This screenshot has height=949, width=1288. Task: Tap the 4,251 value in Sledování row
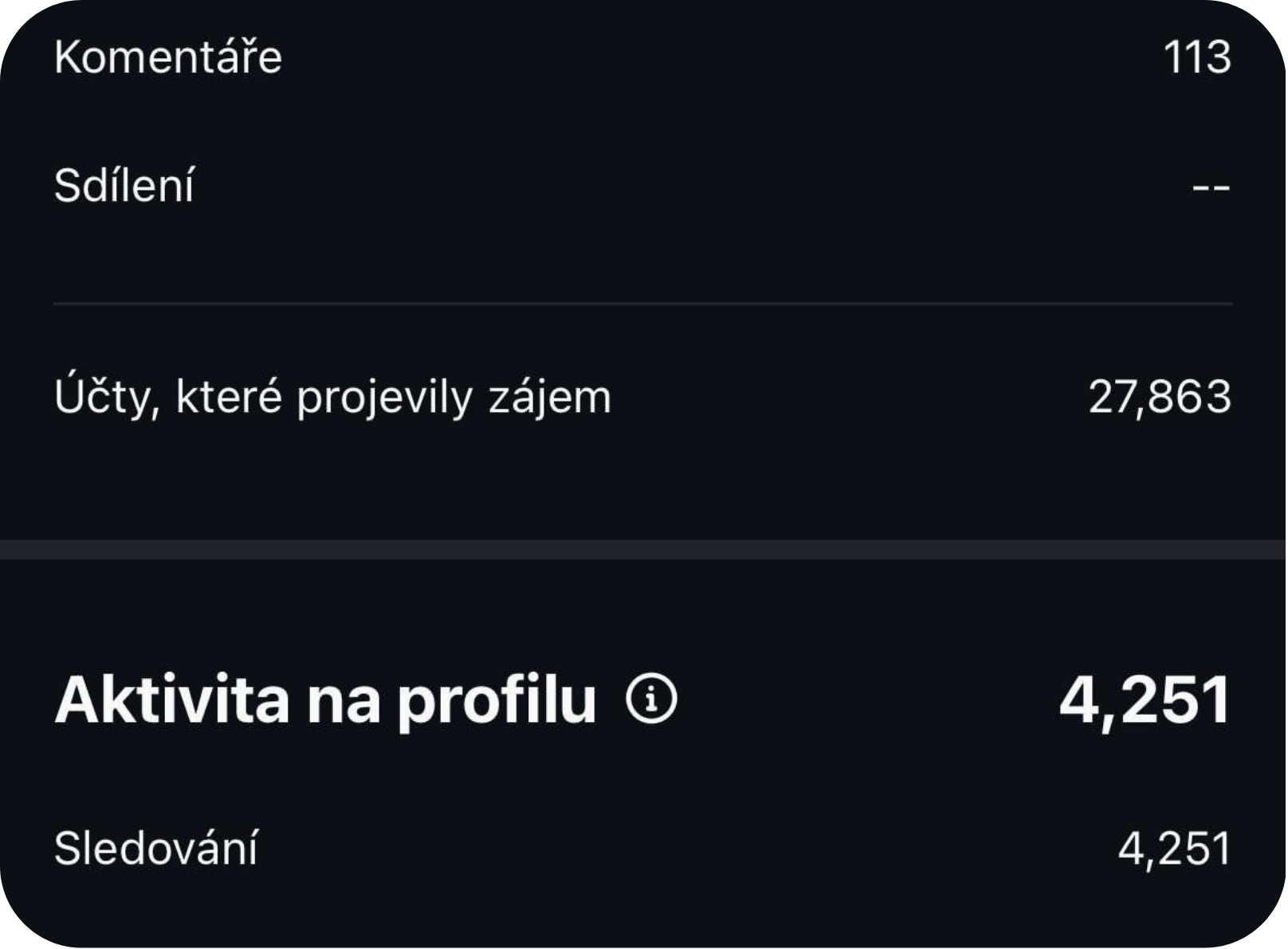point(1175,849)
